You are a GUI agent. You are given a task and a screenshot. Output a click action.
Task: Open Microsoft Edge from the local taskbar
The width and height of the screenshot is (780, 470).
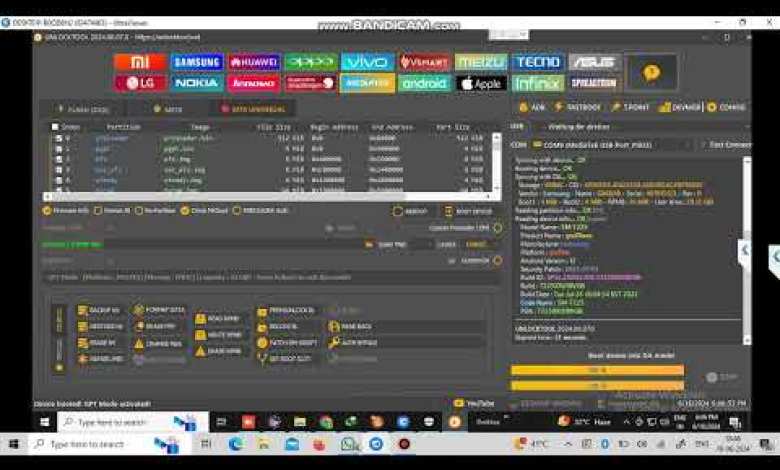[236, 444]
